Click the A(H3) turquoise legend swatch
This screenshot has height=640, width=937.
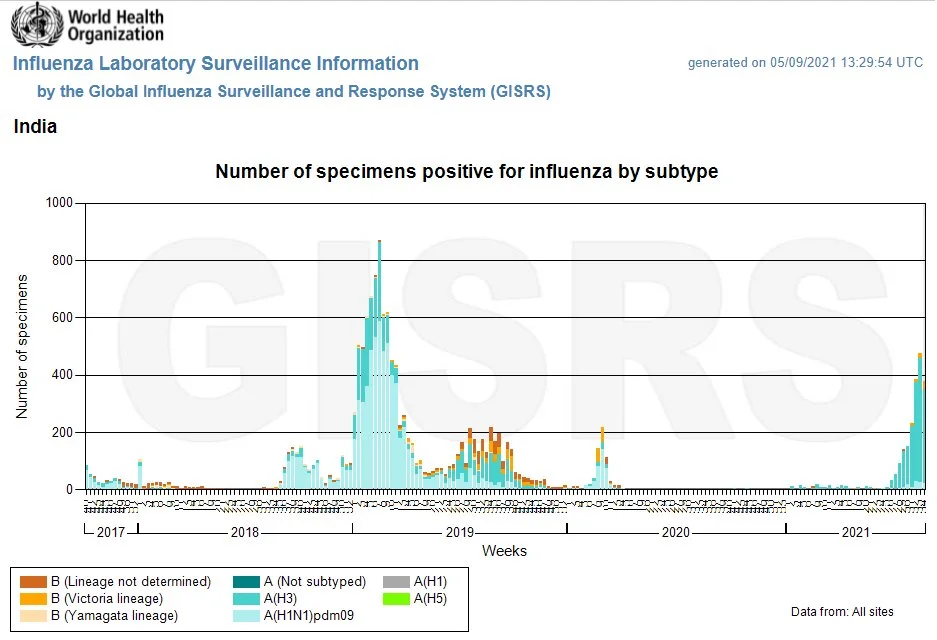click(245, 598)
